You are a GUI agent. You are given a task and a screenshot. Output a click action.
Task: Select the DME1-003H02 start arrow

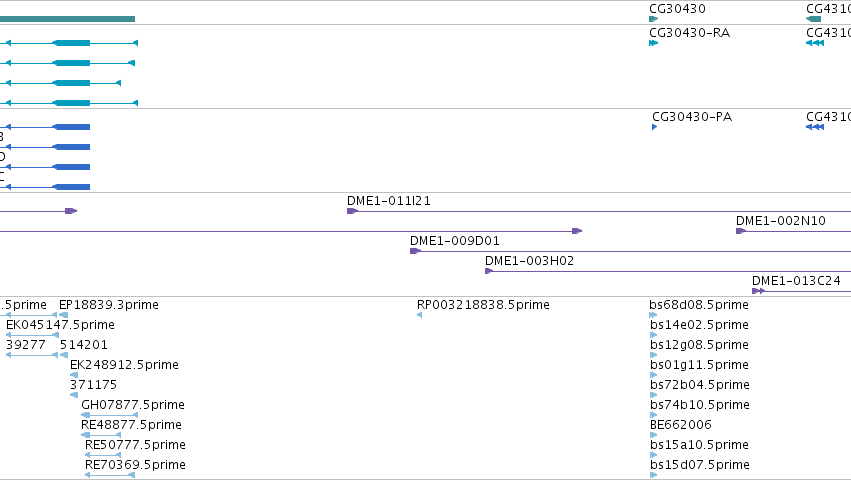pos(489,271)
